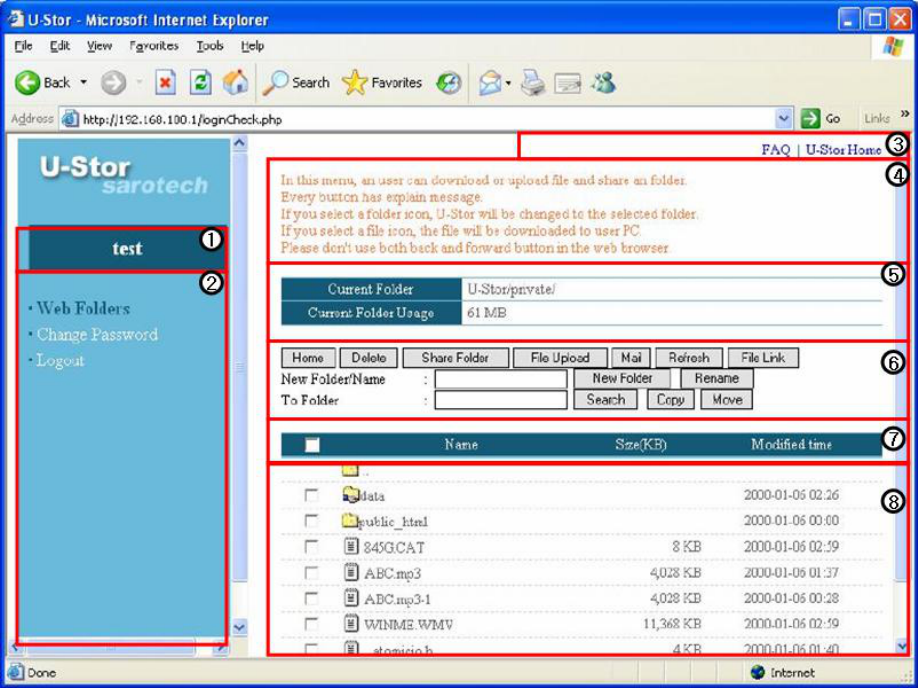Expand the address bar dropdown
Viewport: 918px width, 688px height.
coord(784,119)
